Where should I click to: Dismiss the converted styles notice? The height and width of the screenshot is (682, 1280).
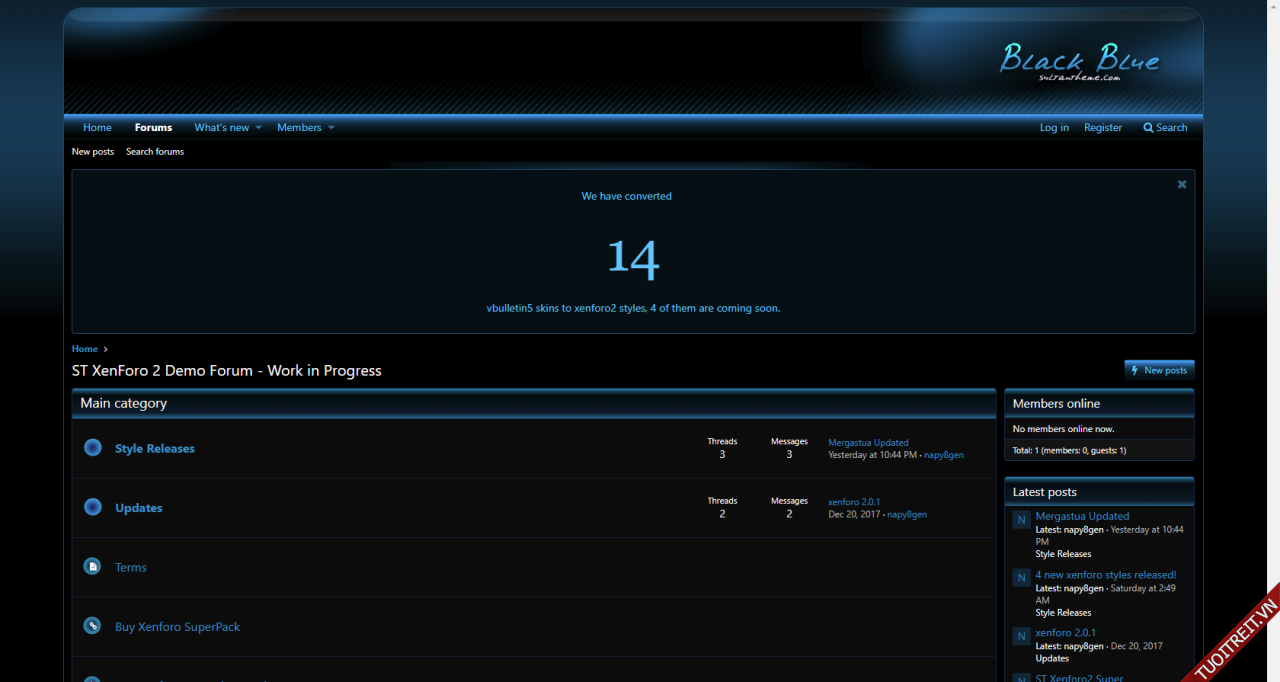point(1182,184)
